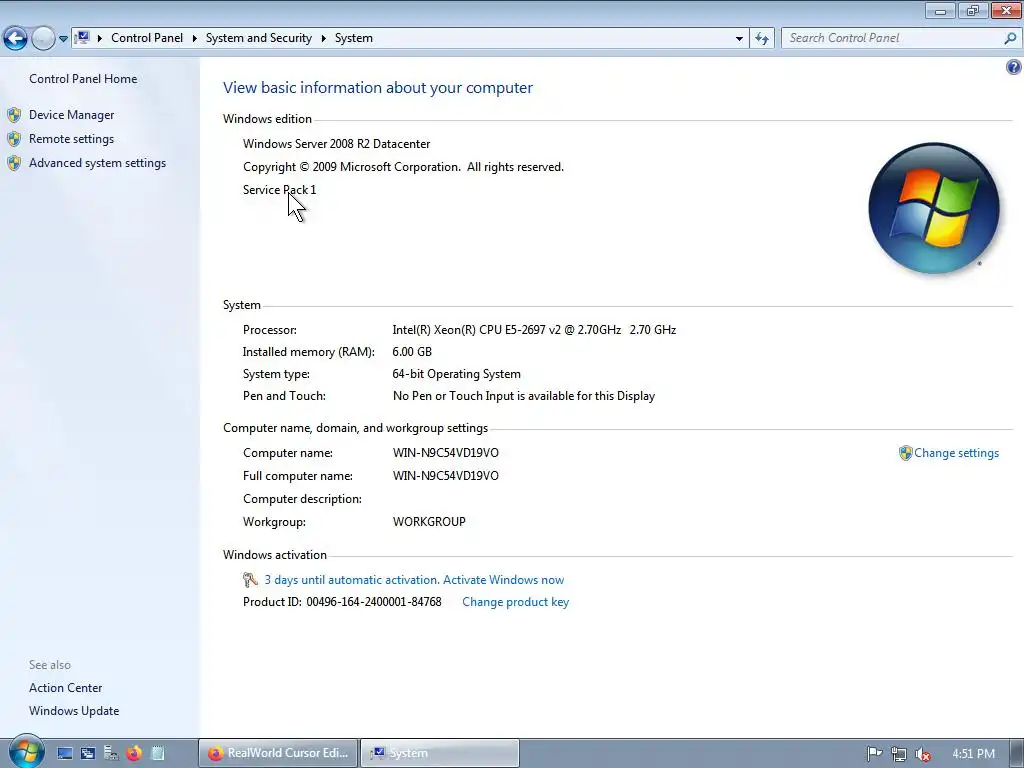
Task: Open Remote settings link
Action: click(71, 139)
